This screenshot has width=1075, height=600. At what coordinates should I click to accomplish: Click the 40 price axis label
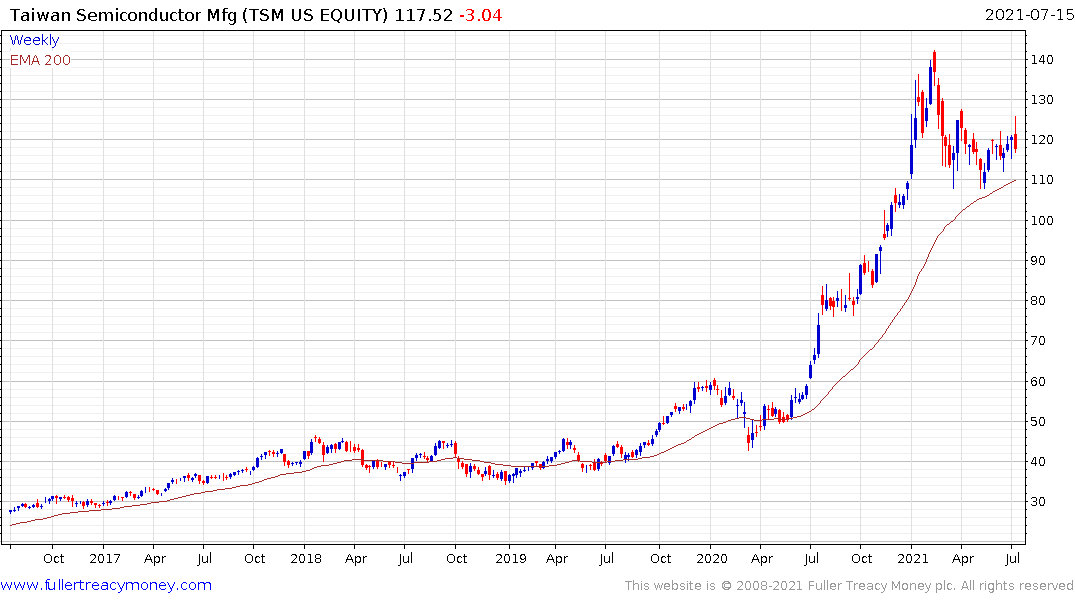1038,461
